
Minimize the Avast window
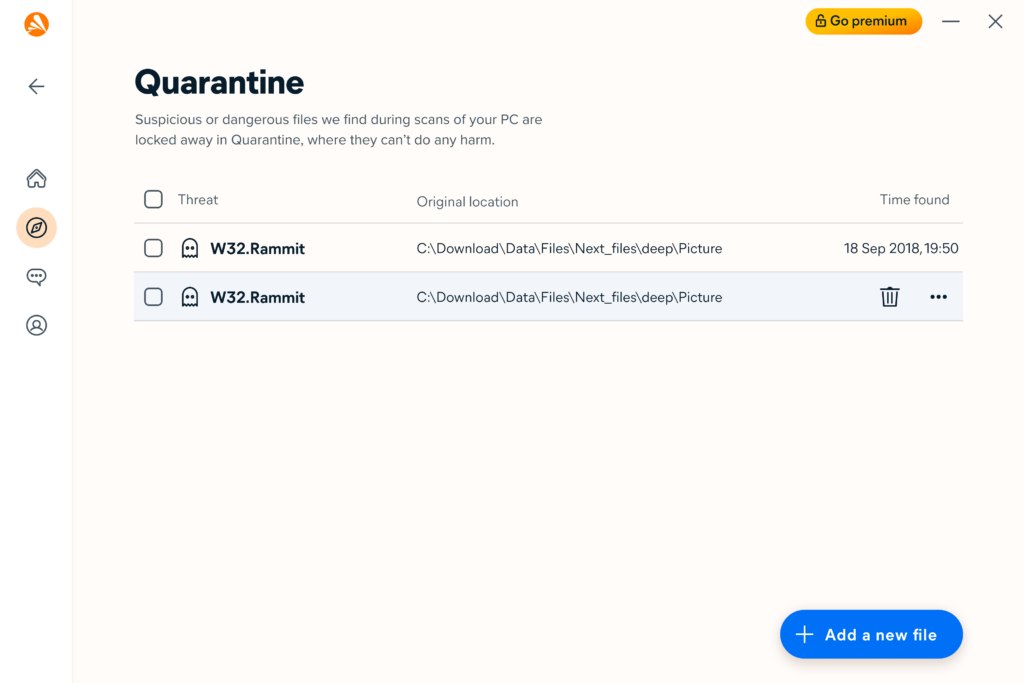point(951,22)
